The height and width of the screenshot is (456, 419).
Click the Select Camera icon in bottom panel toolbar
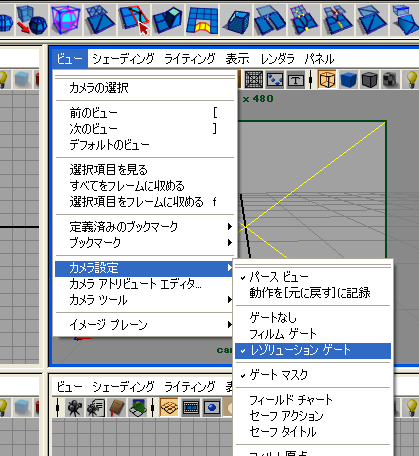[x=74, y=407]
